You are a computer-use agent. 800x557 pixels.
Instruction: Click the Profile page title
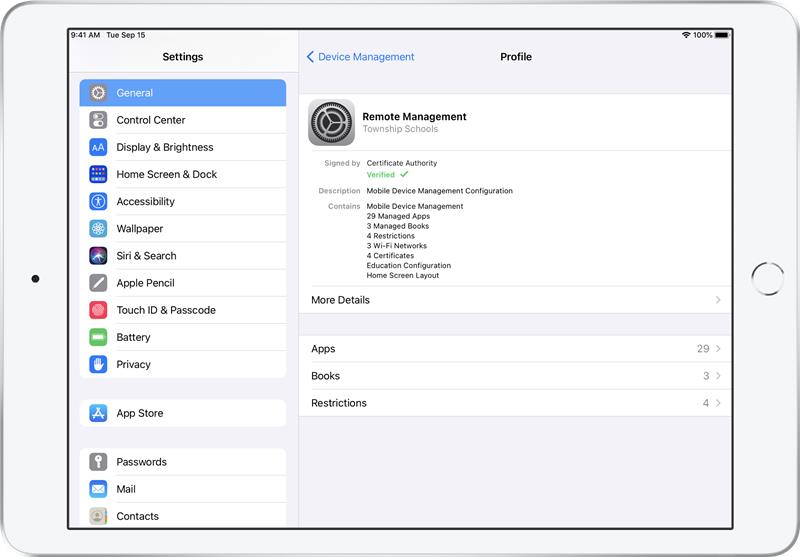pos(516,57)
